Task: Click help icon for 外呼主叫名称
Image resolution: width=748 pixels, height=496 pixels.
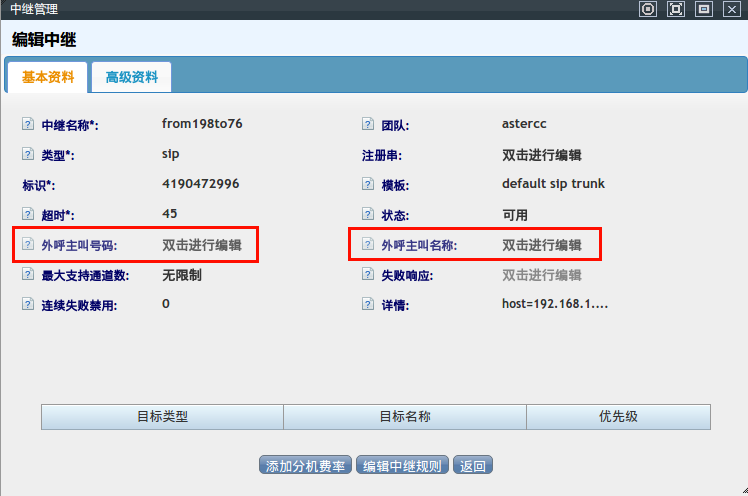Action: (368, 245)
